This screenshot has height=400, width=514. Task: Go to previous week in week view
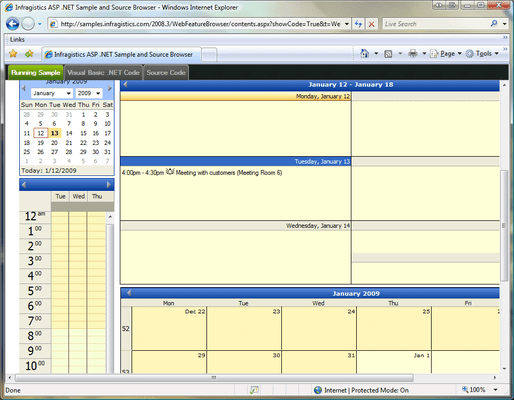click(x=125, y=85)
